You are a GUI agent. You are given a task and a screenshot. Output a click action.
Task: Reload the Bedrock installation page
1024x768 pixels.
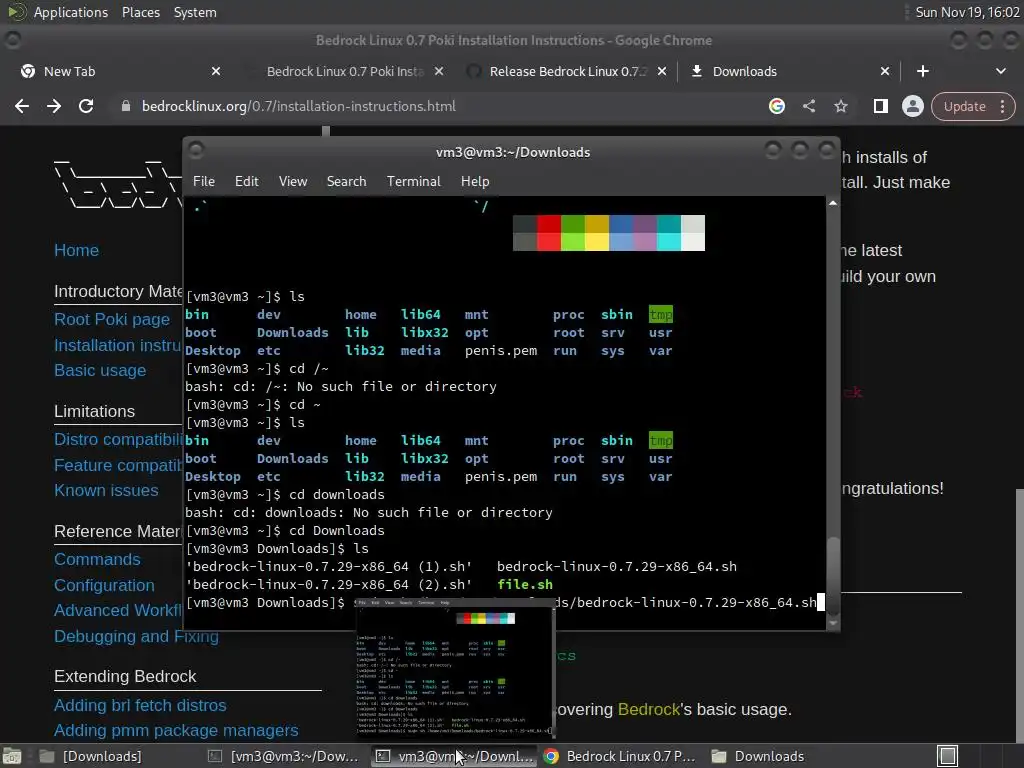[x=86, y=106]
